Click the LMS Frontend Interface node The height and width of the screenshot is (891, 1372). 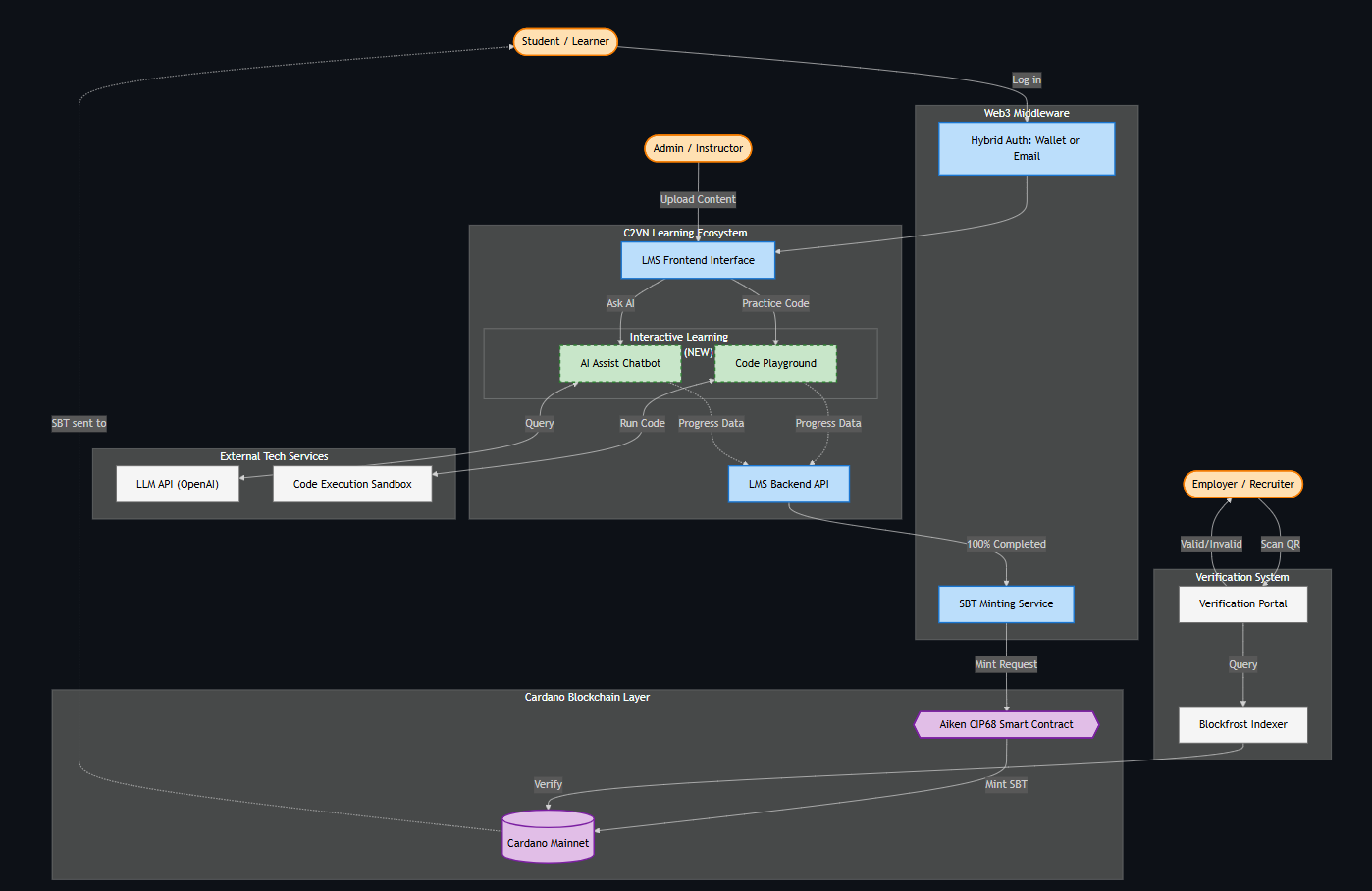[x=698, y=261]
